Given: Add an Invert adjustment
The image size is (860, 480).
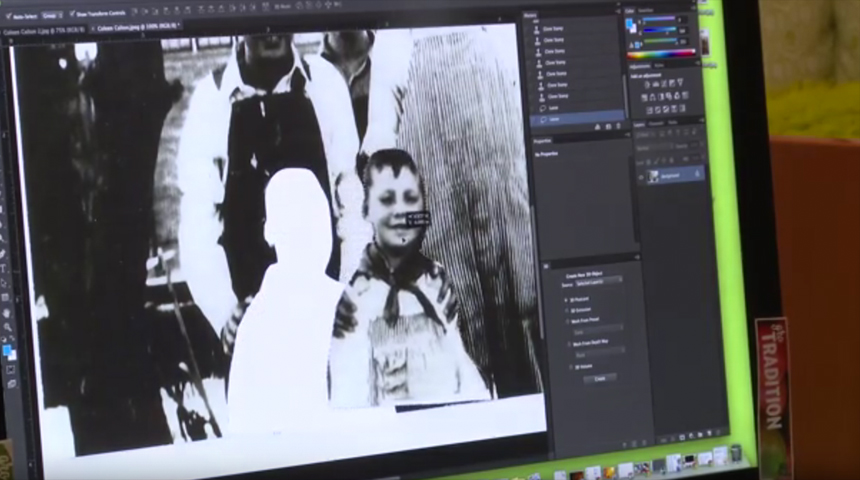Looking at the screenshot, I should click(649, 110).
